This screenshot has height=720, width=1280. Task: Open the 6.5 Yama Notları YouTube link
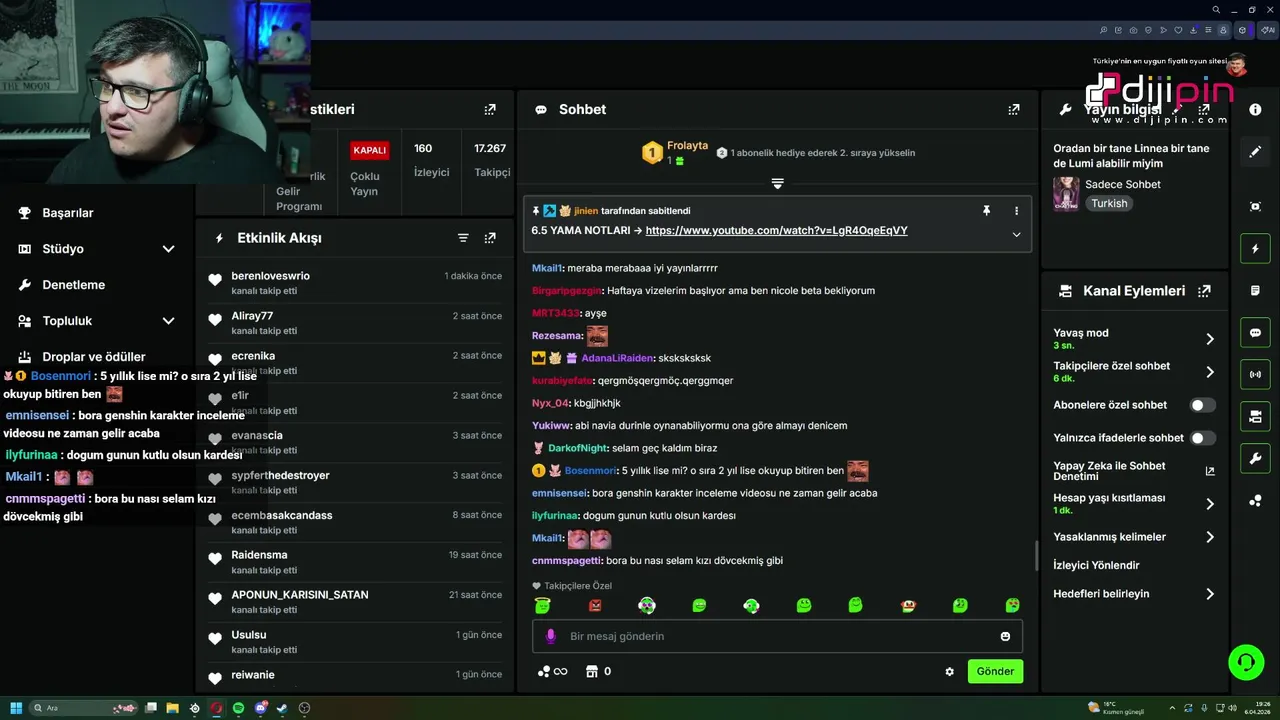pos(776,231)
